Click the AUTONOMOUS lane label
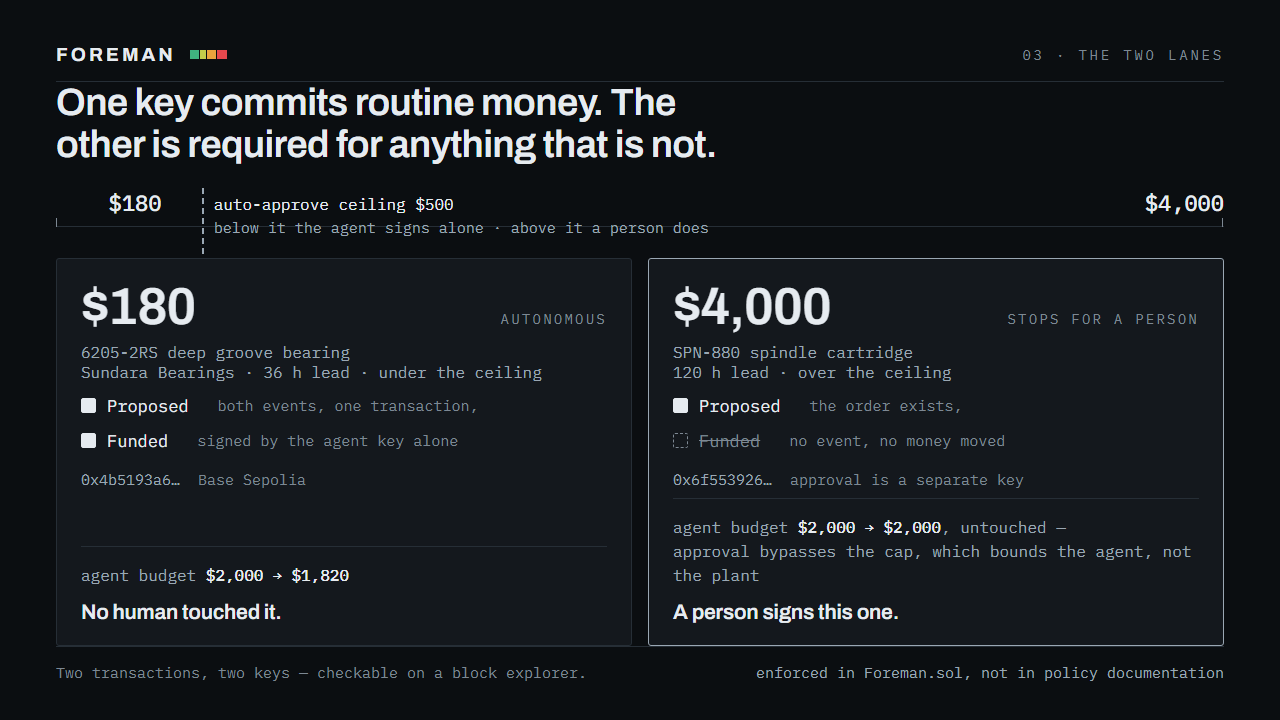 coord(553,319)
